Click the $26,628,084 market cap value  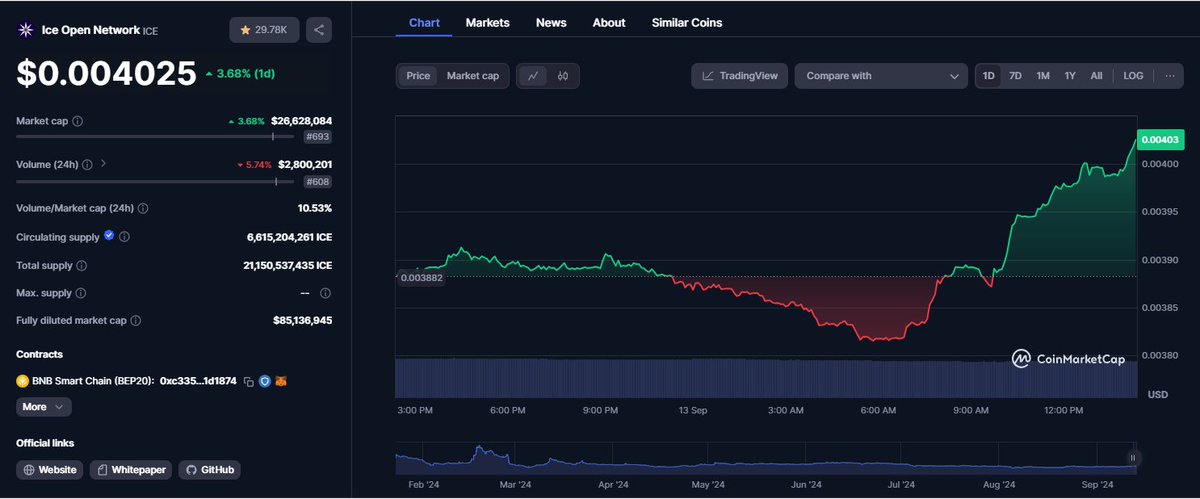302,121
